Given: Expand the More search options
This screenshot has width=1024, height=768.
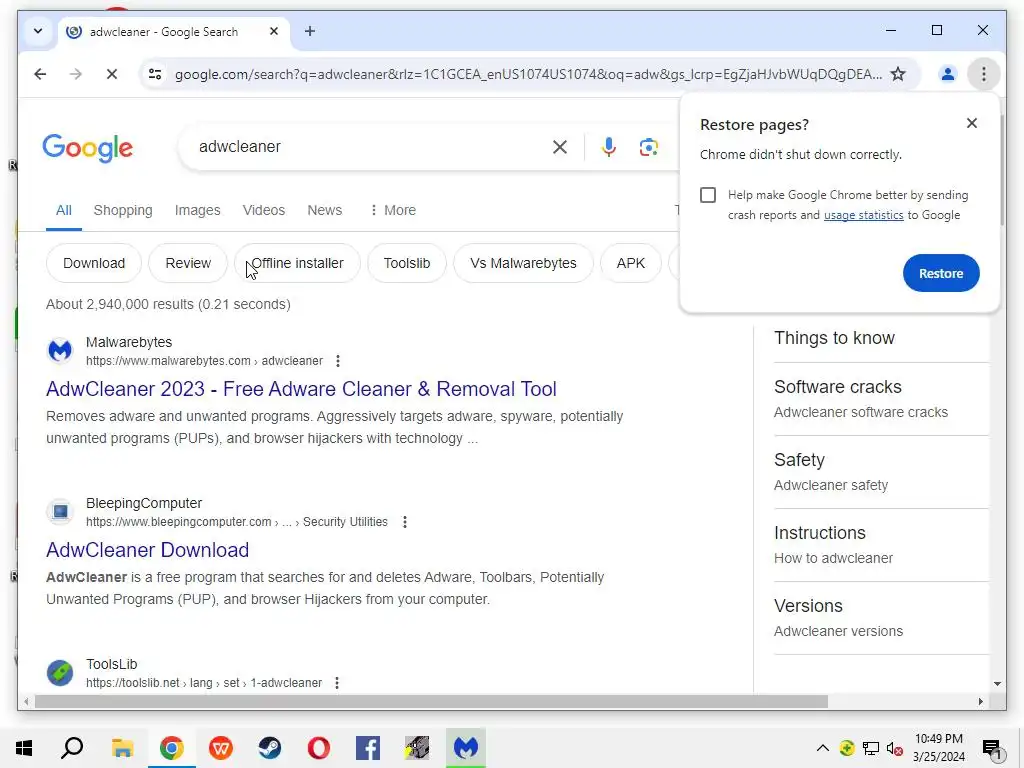Looking at the screenshot, I should point(393,210).
